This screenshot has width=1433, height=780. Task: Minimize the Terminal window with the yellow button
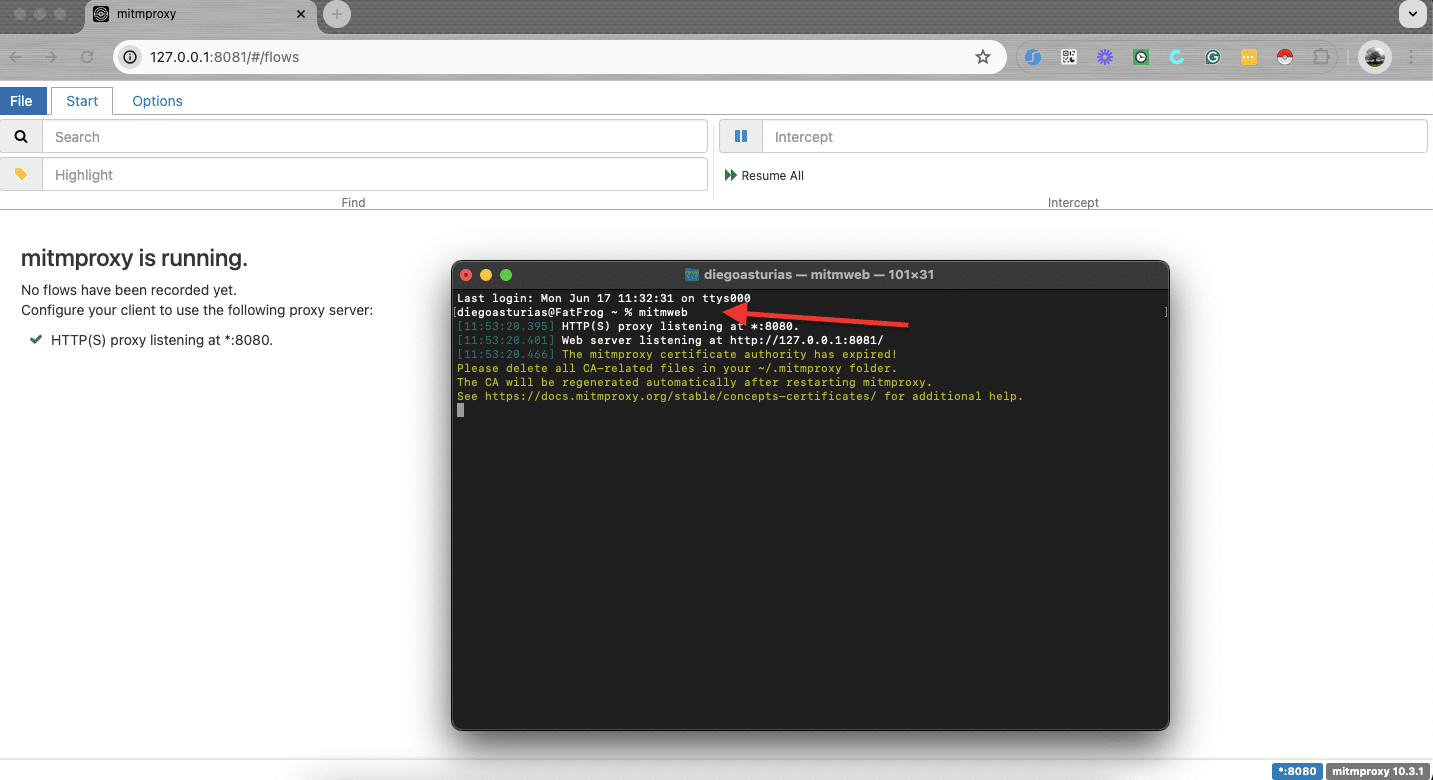[x=486, y=275]
